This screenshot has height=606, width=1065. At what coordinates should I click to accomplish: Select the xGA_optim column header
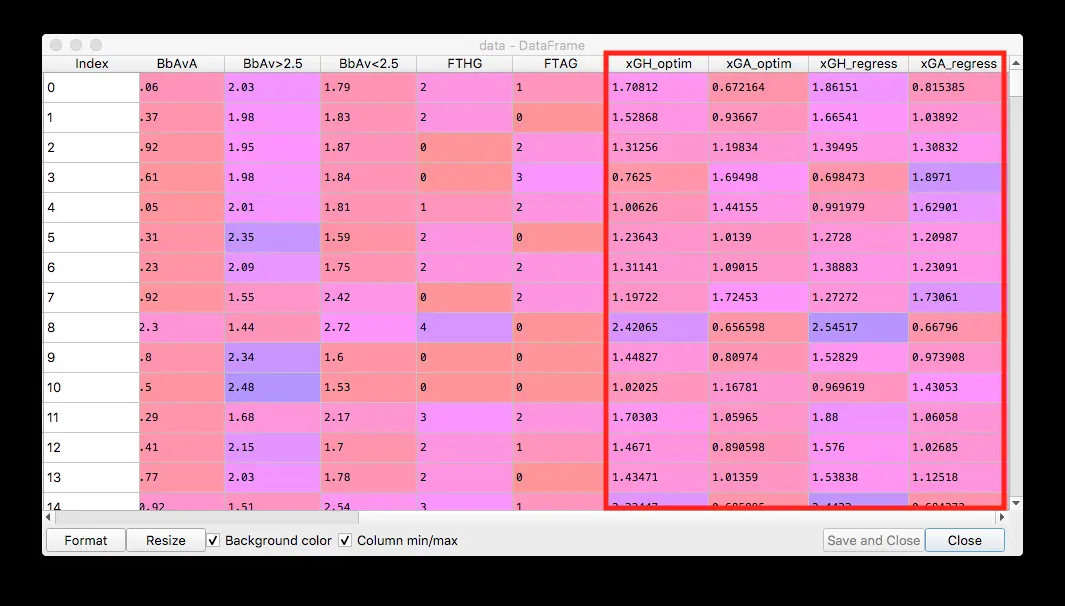tap(759, 64)
